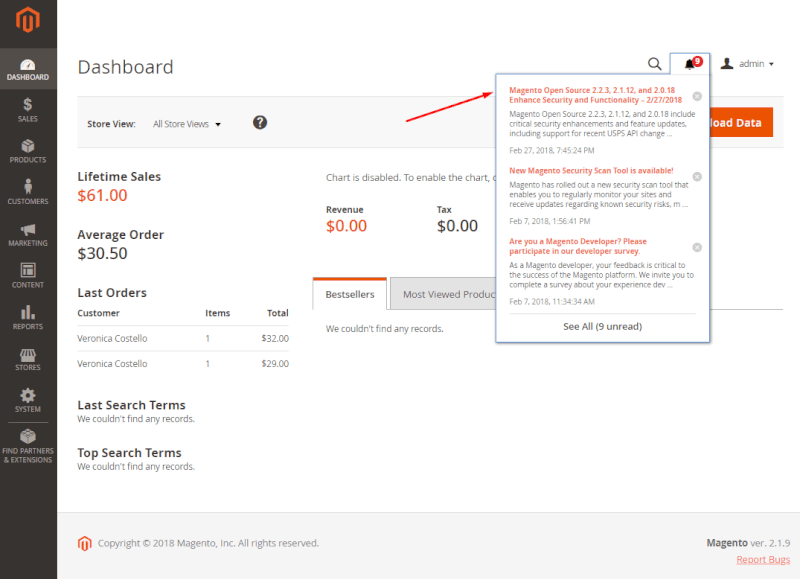Expand the All Store Views dropdown
Image resolution: width=800 pixels, height=579 pixels.
tap(187, 124)
